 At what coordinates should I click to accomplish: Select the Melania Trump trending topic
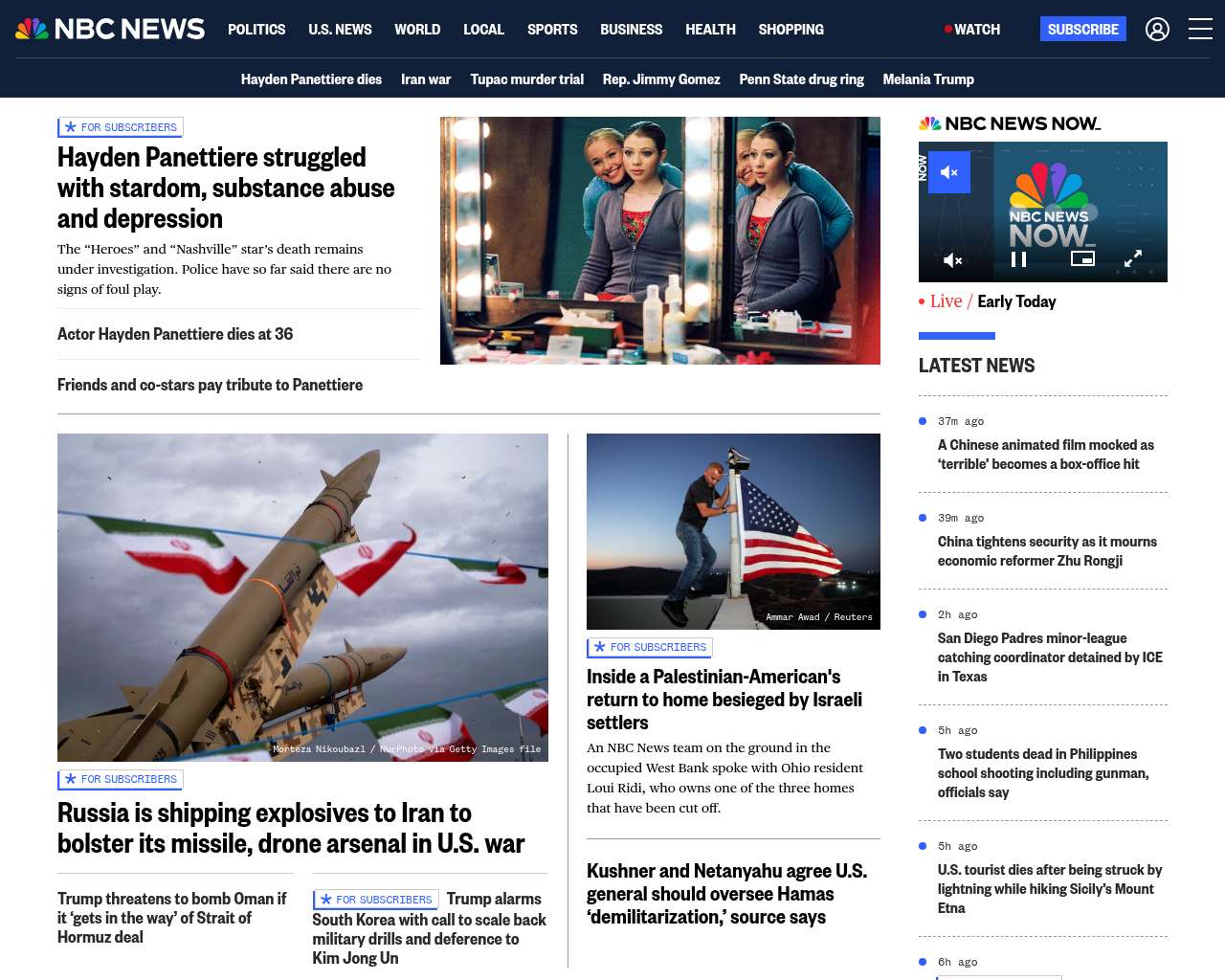(x=928, y=79)
